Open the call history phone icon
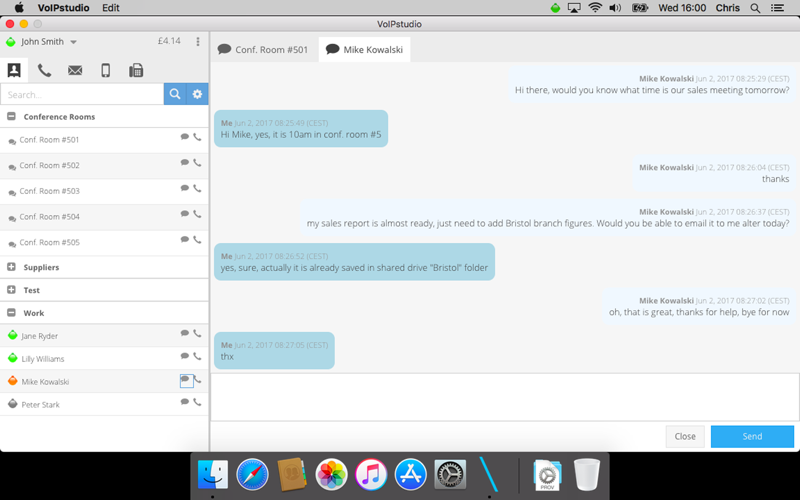Screen dimensions: 800x500 [x=44, y=70]
